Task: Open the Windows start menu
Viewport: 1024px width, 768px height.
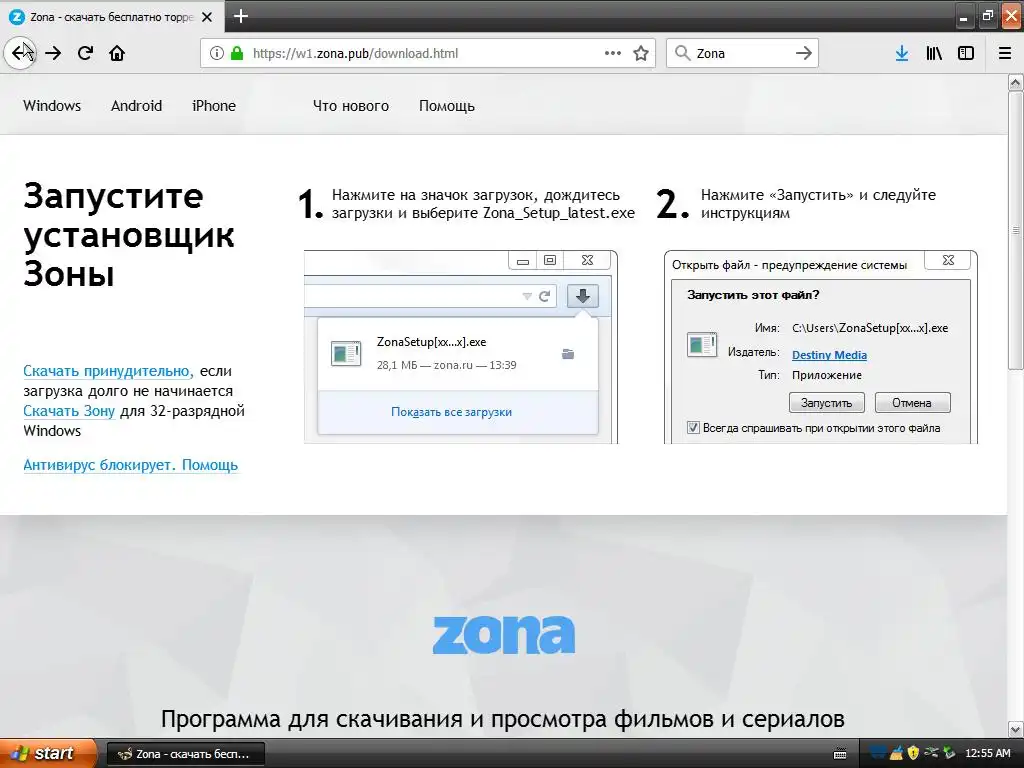Action: (x=48, y=753)
